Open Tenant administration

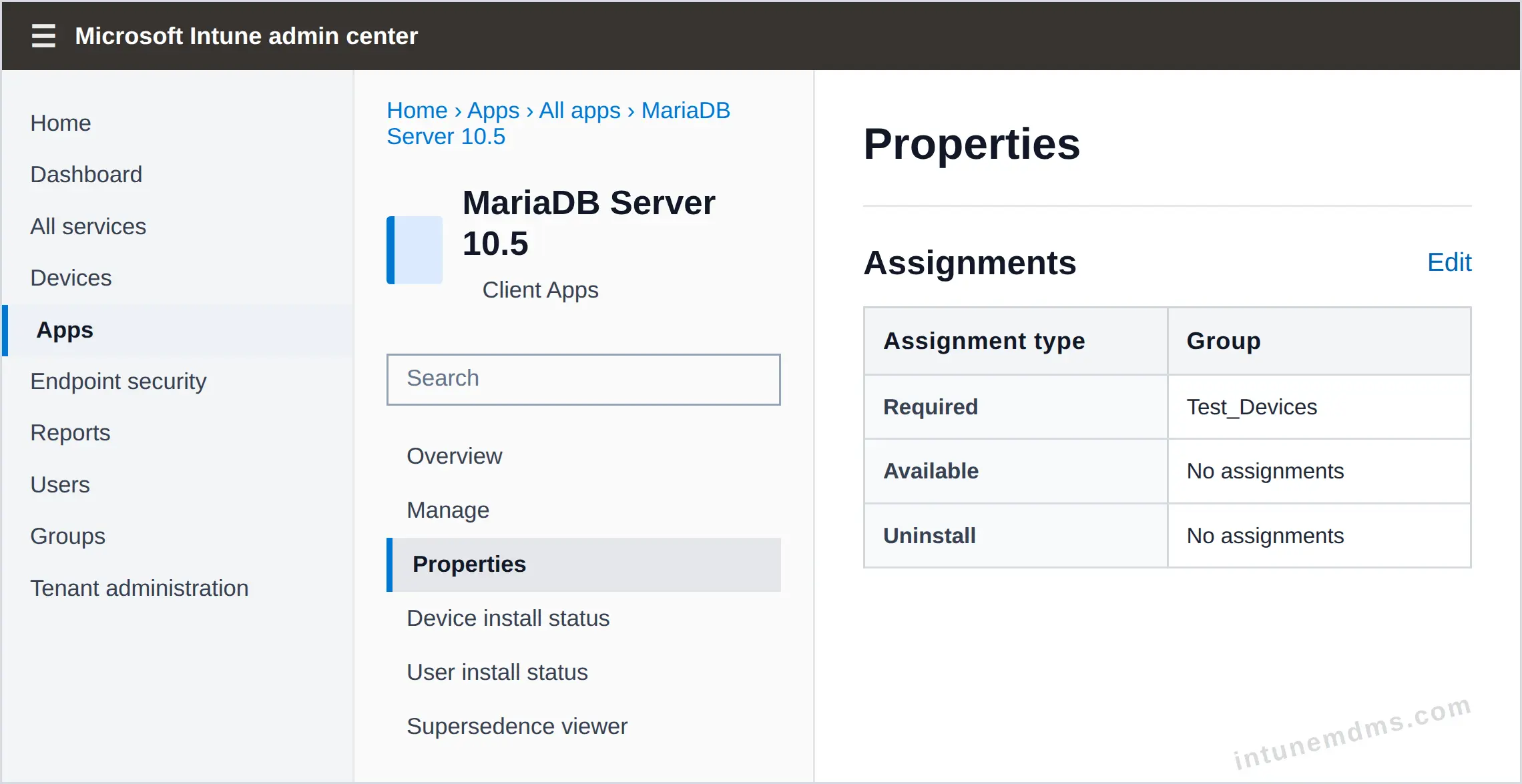[x=139, y=589]
